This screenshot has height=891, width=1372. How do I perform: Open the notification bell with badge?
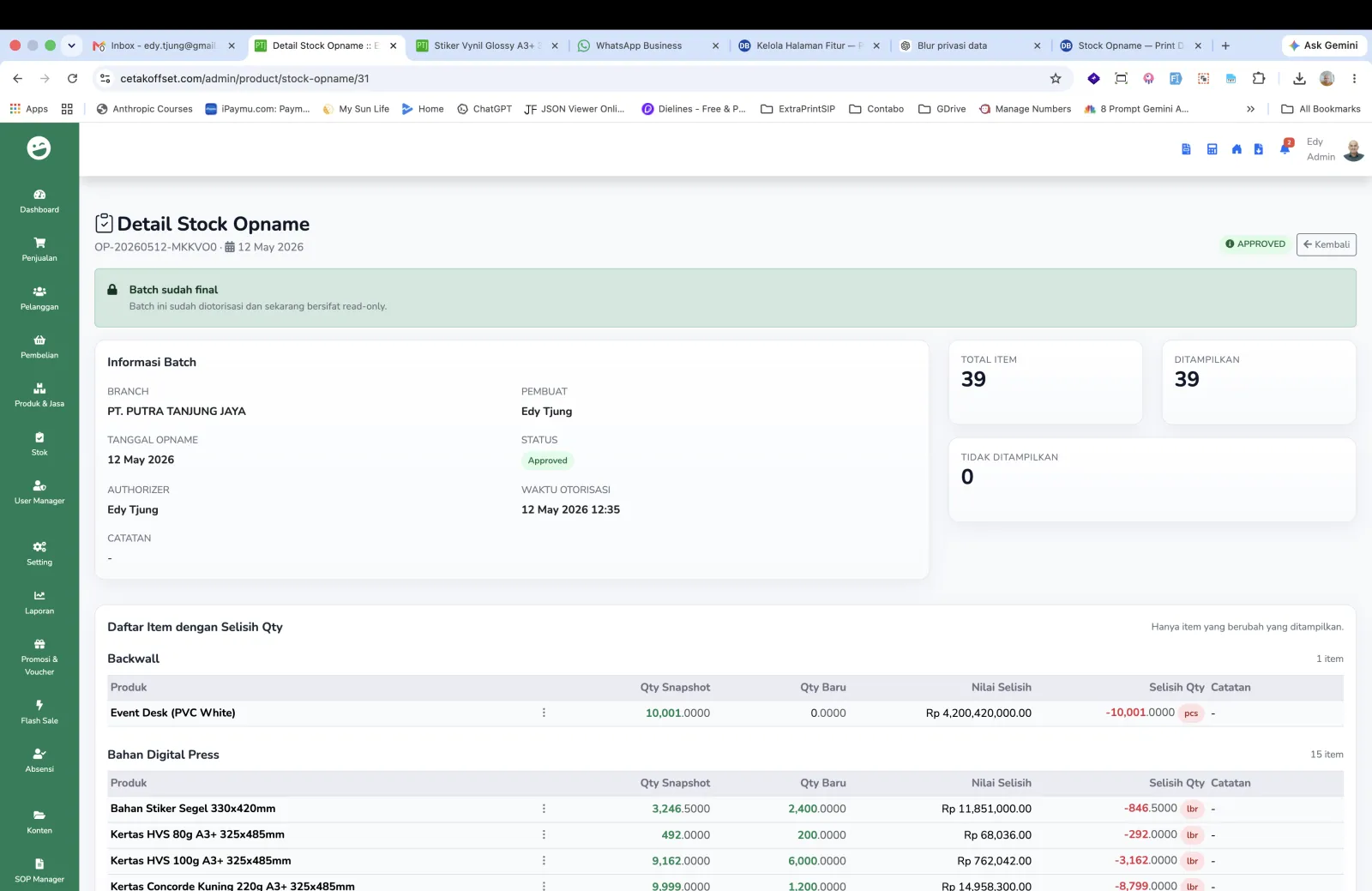[1285, 147]
